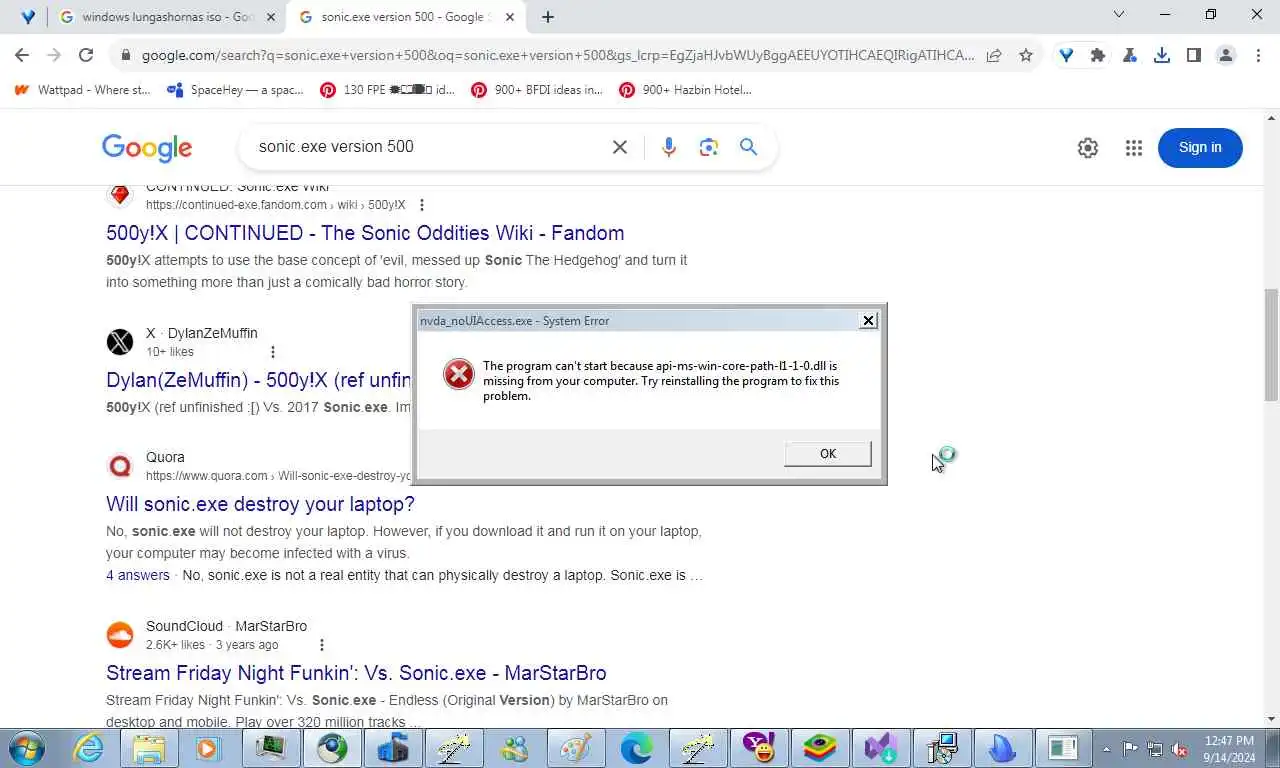This screenshot has width=1280, height=768.
Task: Open the Action Center flag icon
Action: tap(1130, 748)
